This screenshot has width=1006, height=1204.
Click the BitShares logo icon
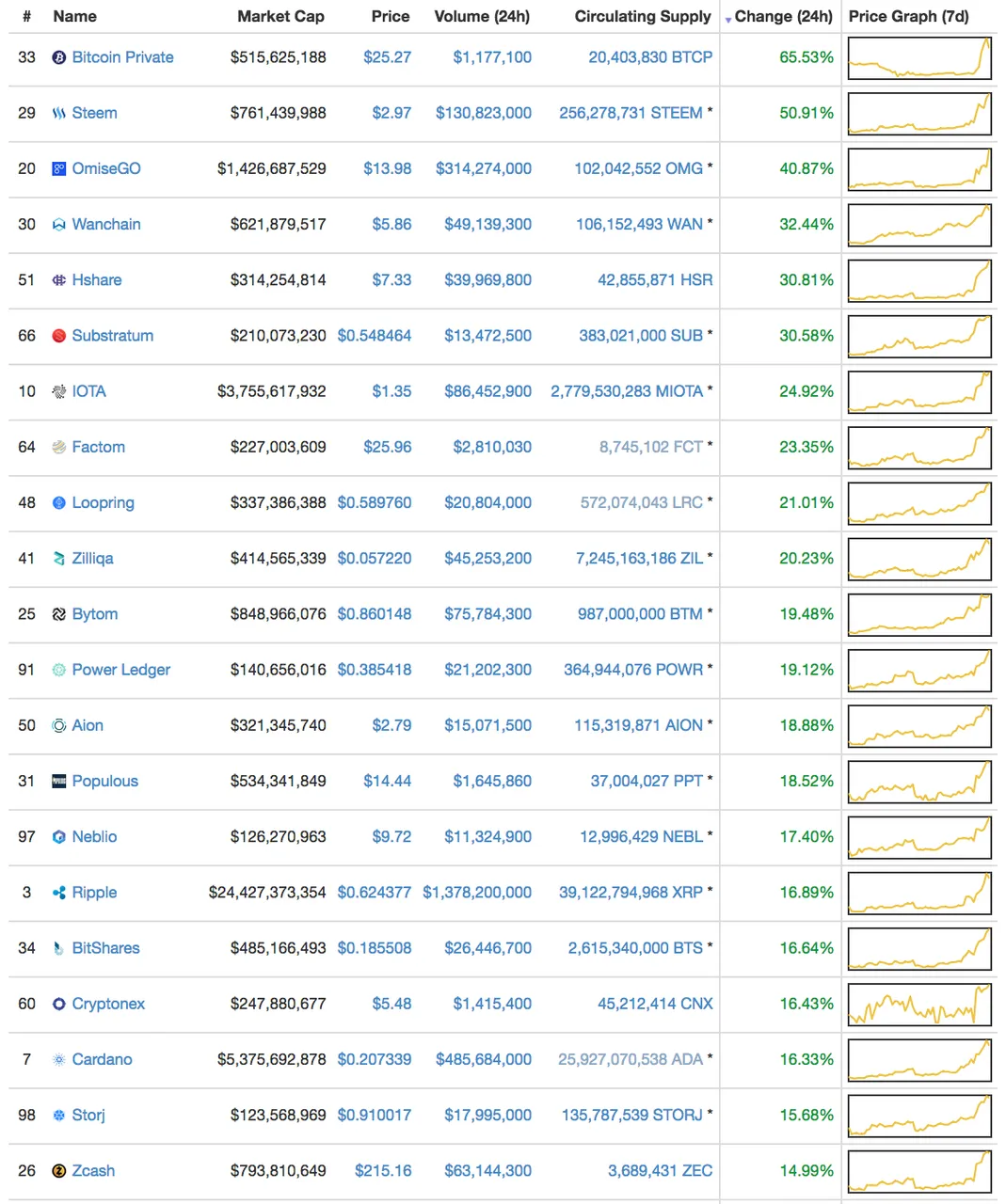(x=59, y=948)
